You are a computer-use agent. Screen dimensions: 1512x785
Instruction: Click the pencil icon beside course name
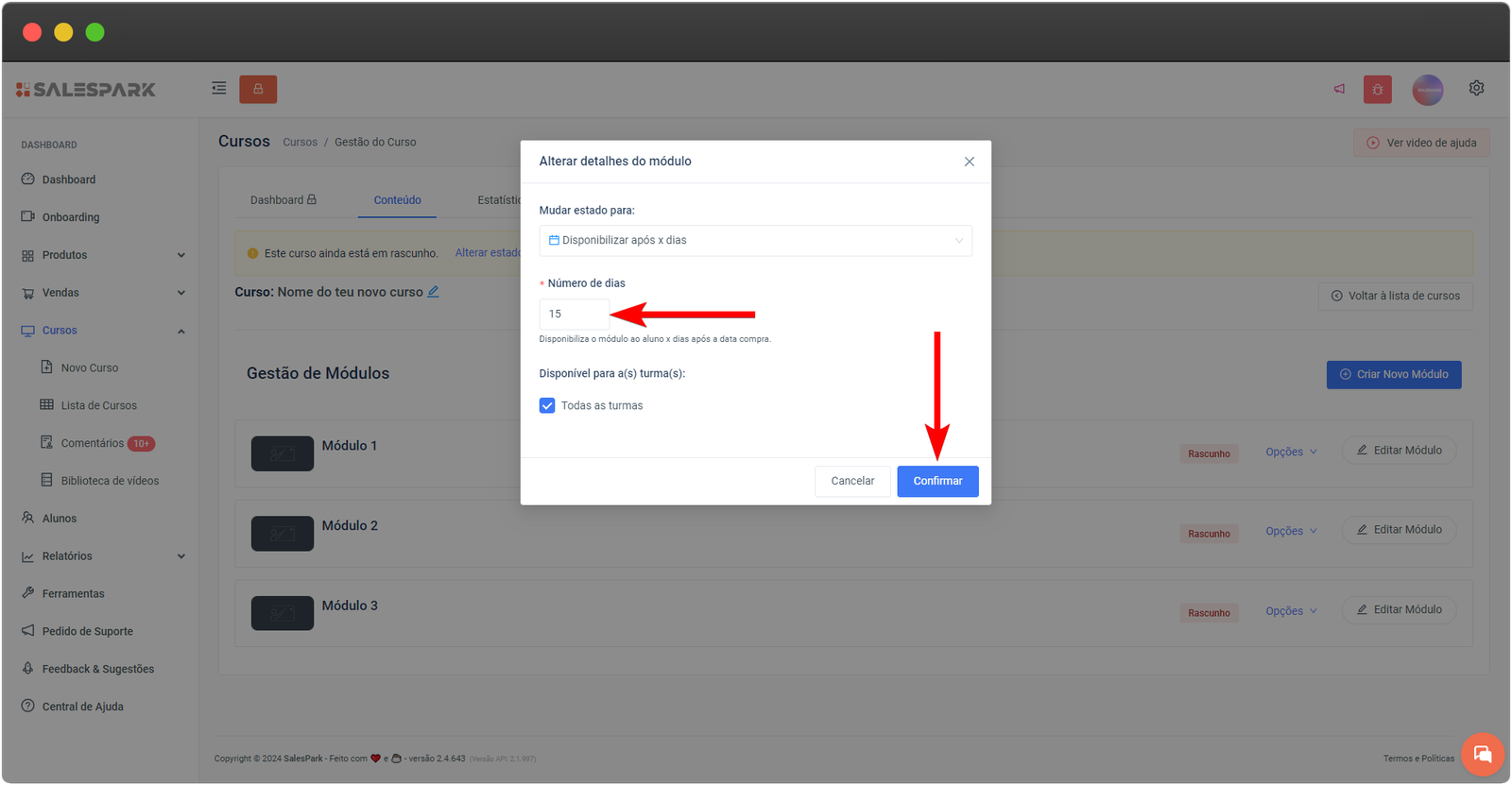(x=433, y=292)
